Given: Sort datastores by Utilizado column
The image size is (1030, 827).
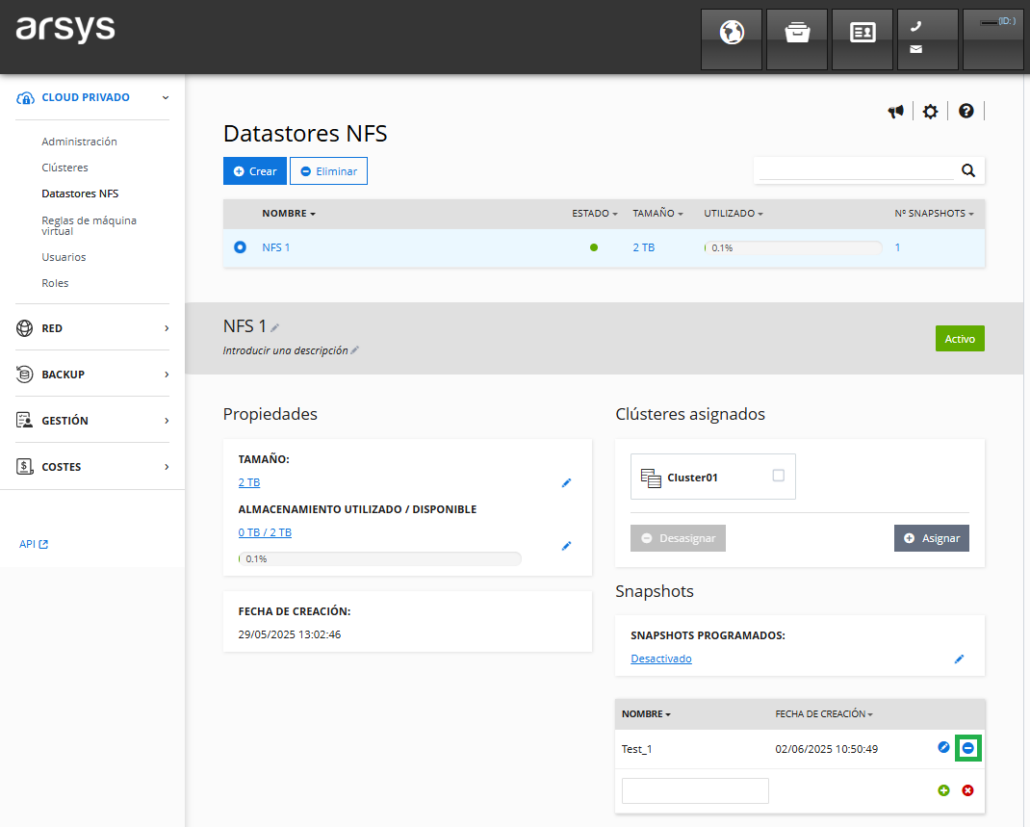Looking at the screenshot, I should (x=733, y=213).
